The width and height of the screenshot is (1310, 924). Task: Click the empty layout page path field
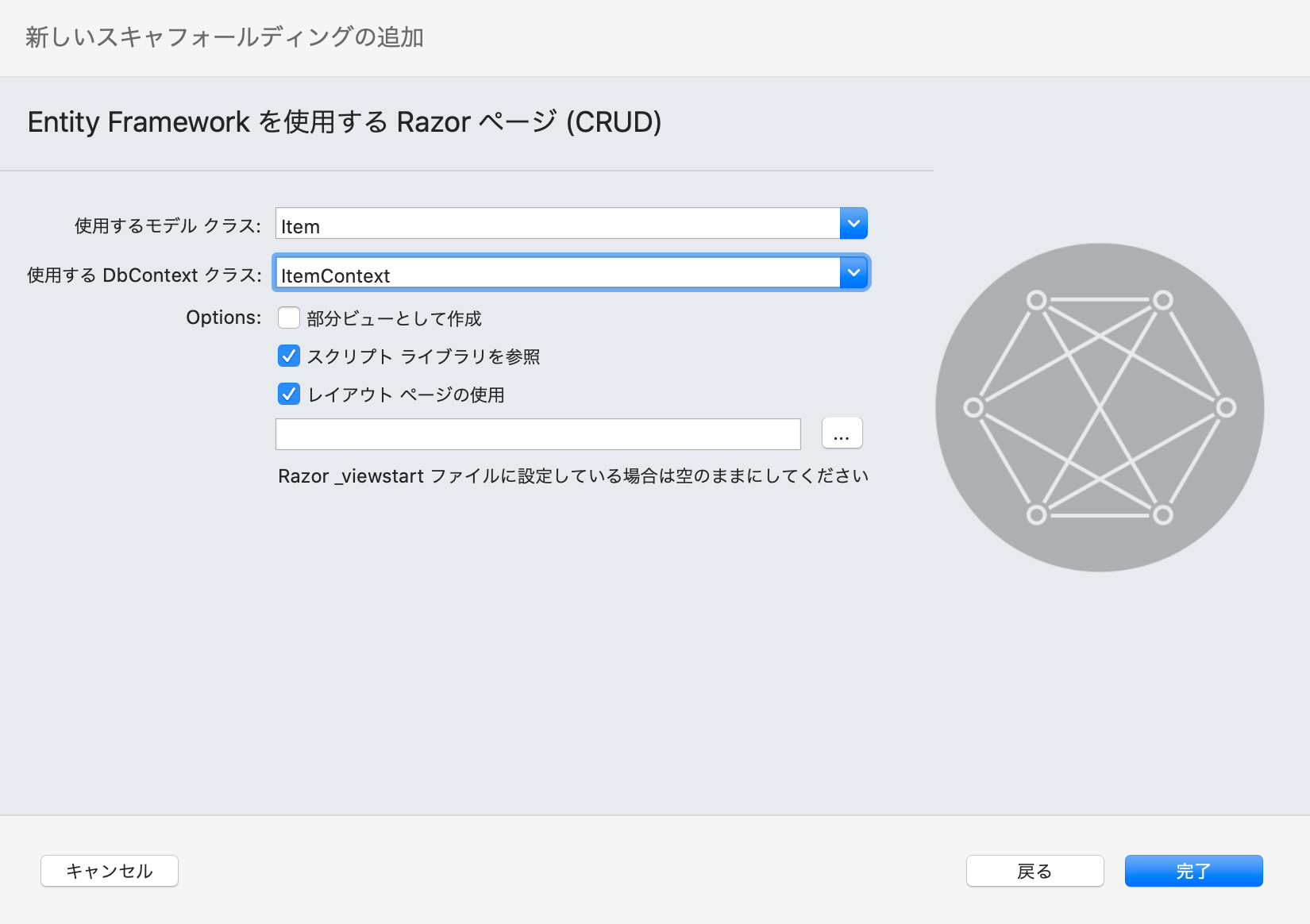[537, 434]
